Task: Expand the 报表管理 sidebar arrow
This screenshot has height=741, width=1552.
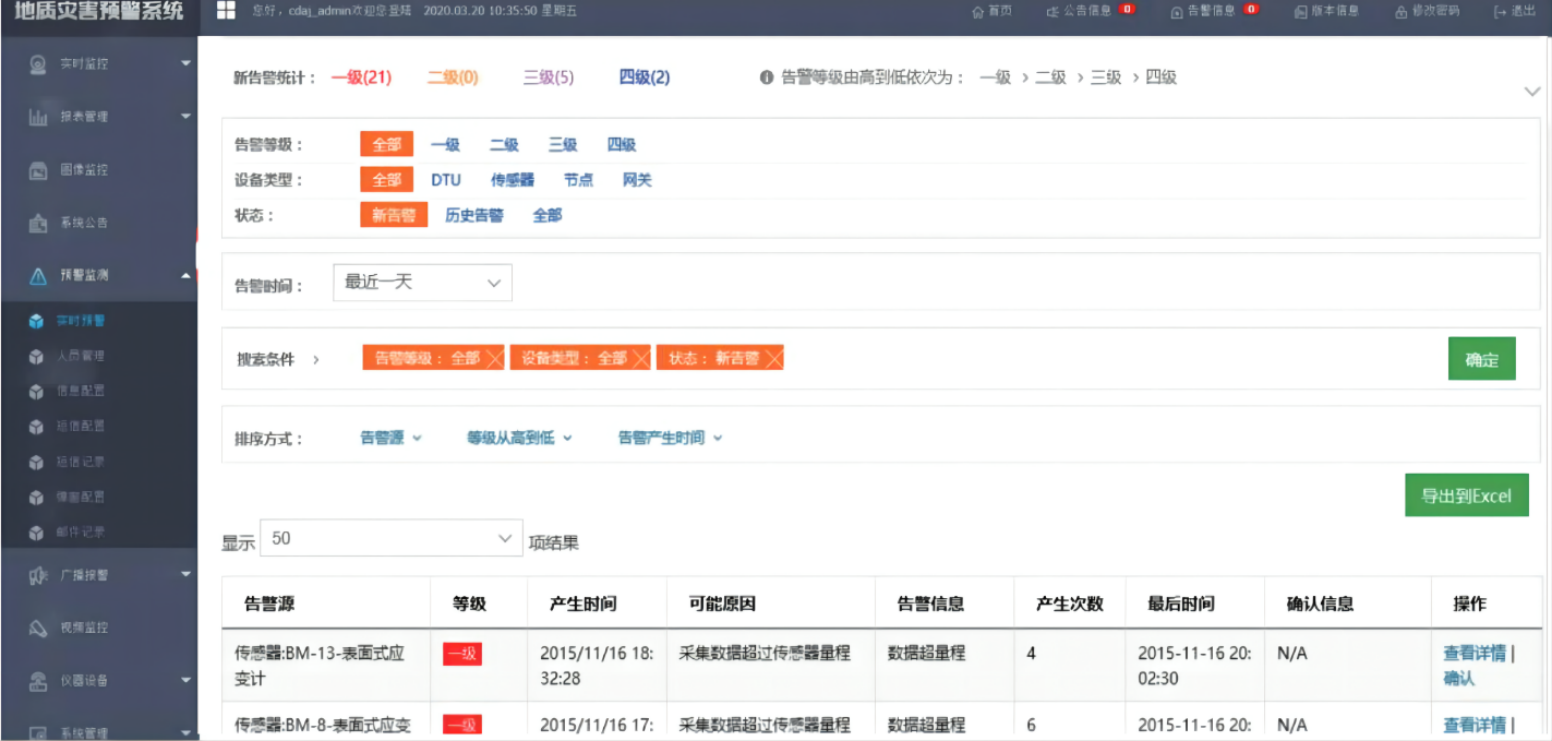Action: pyautogui.click(x=186, y=117)
